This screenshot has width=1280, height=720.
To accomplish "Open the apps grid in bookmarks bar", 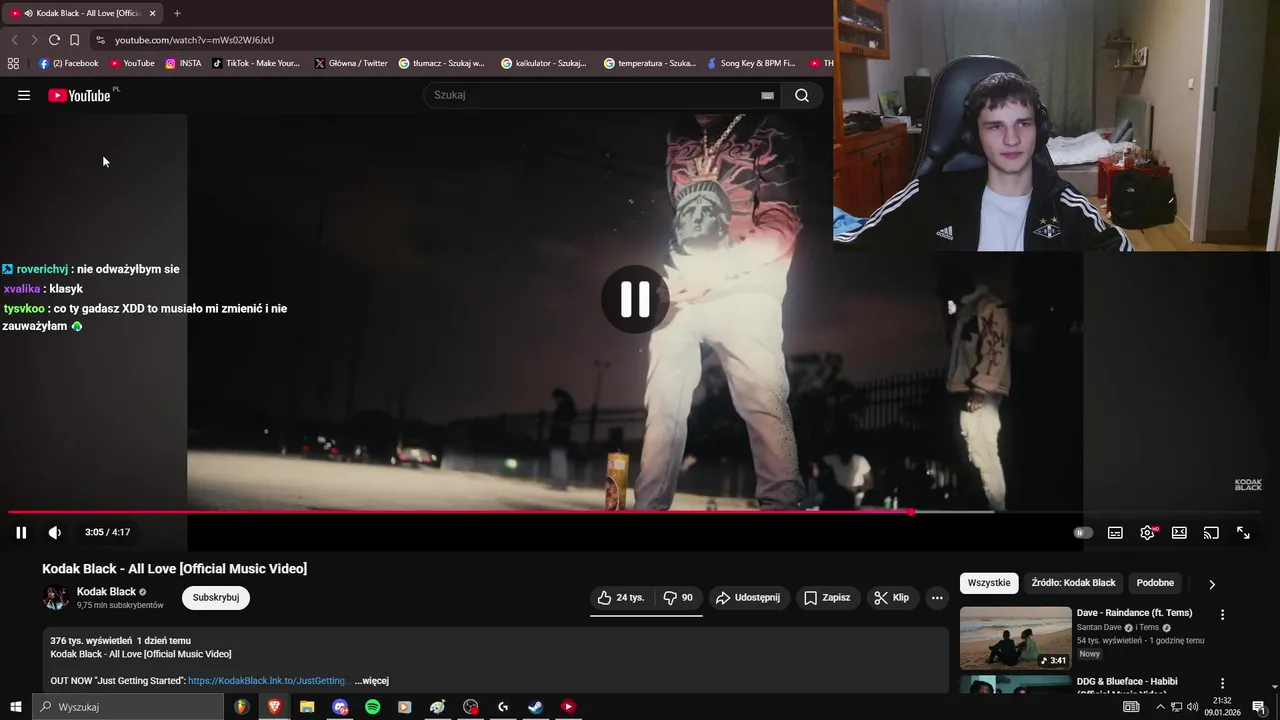I will point(13,63).
